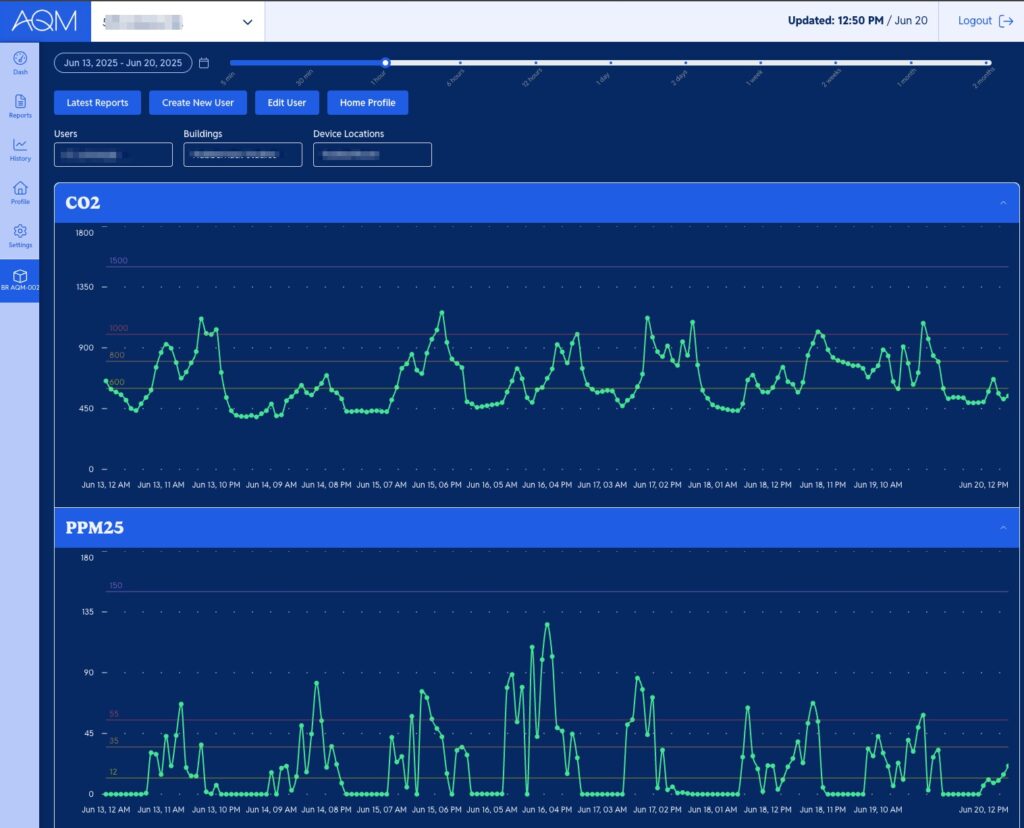Image resolution: width=1024 pixels, height=828 pixels.
Task: Click the 1 hour slider handle
Action: tap(385, 63)
